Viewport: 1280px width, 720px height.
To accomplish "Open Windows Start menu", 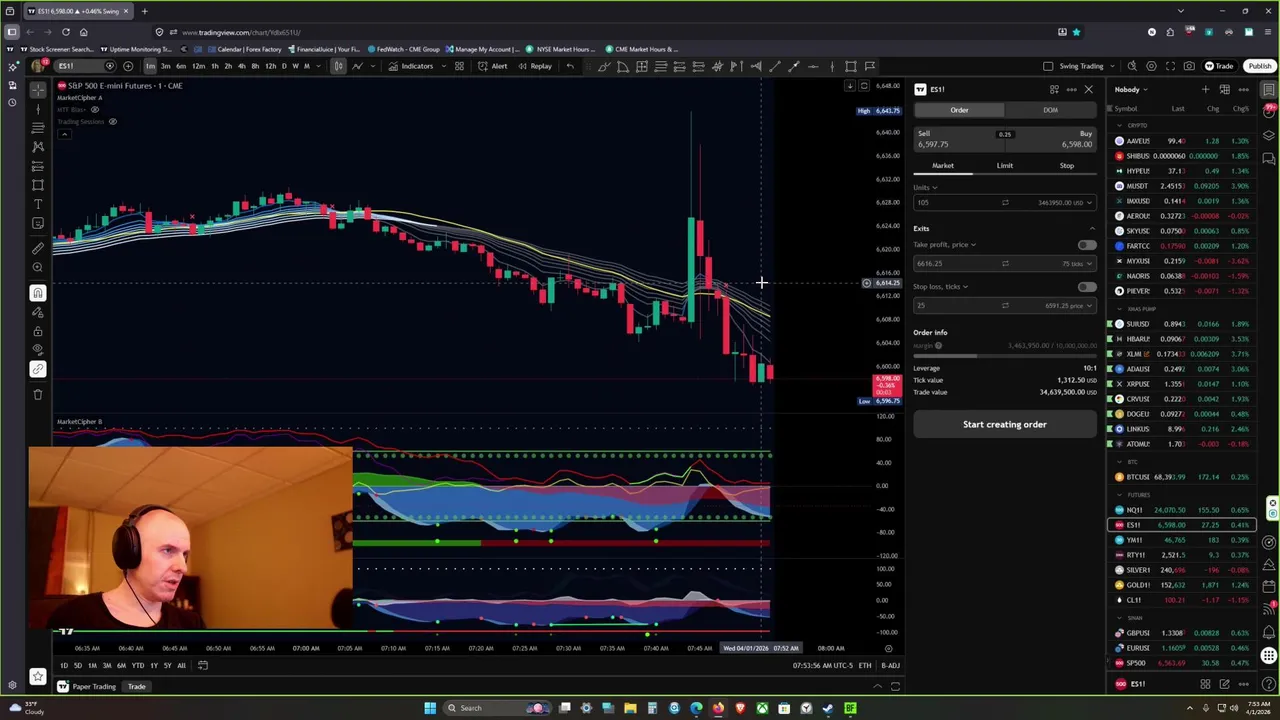I will pyautogui.click(x=430, y=708).
